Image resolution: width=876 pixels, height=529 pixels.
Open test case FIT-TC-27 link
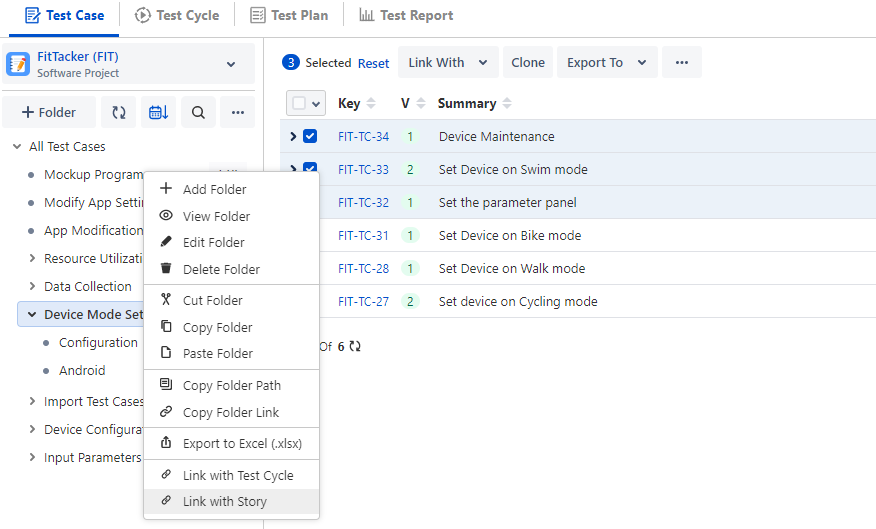pos(363,301)
